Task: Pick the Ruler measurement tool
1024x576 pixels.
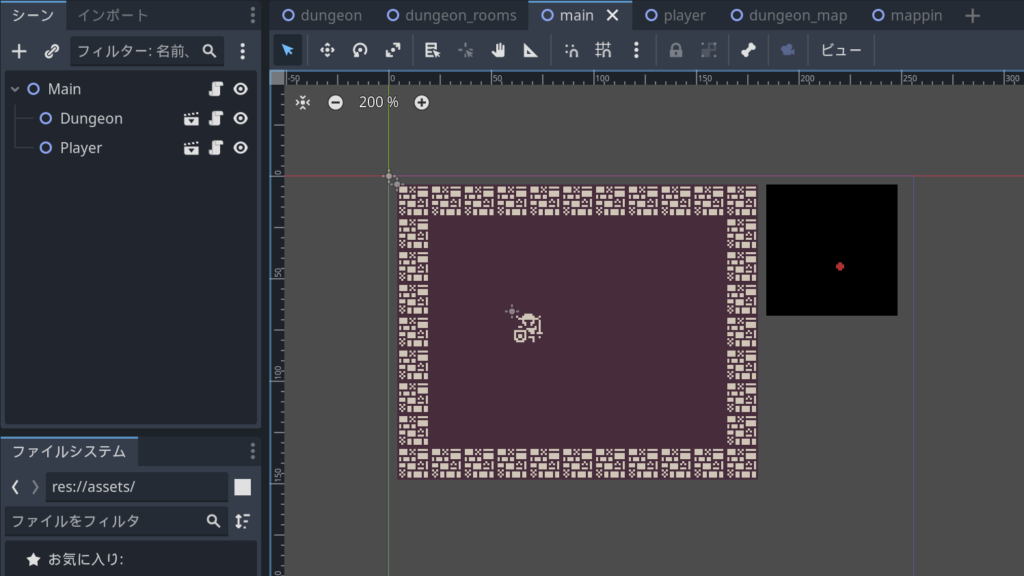Action: (x=531, y=50)
